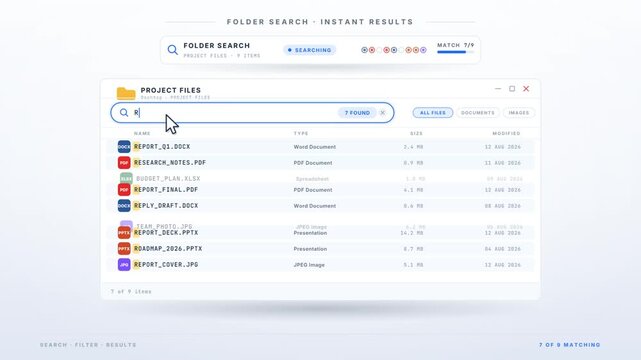This screenshot has height=360, width=641.
Task: Select the RESEARCH_NOTES.PDF file name
Action: point(170,163)
